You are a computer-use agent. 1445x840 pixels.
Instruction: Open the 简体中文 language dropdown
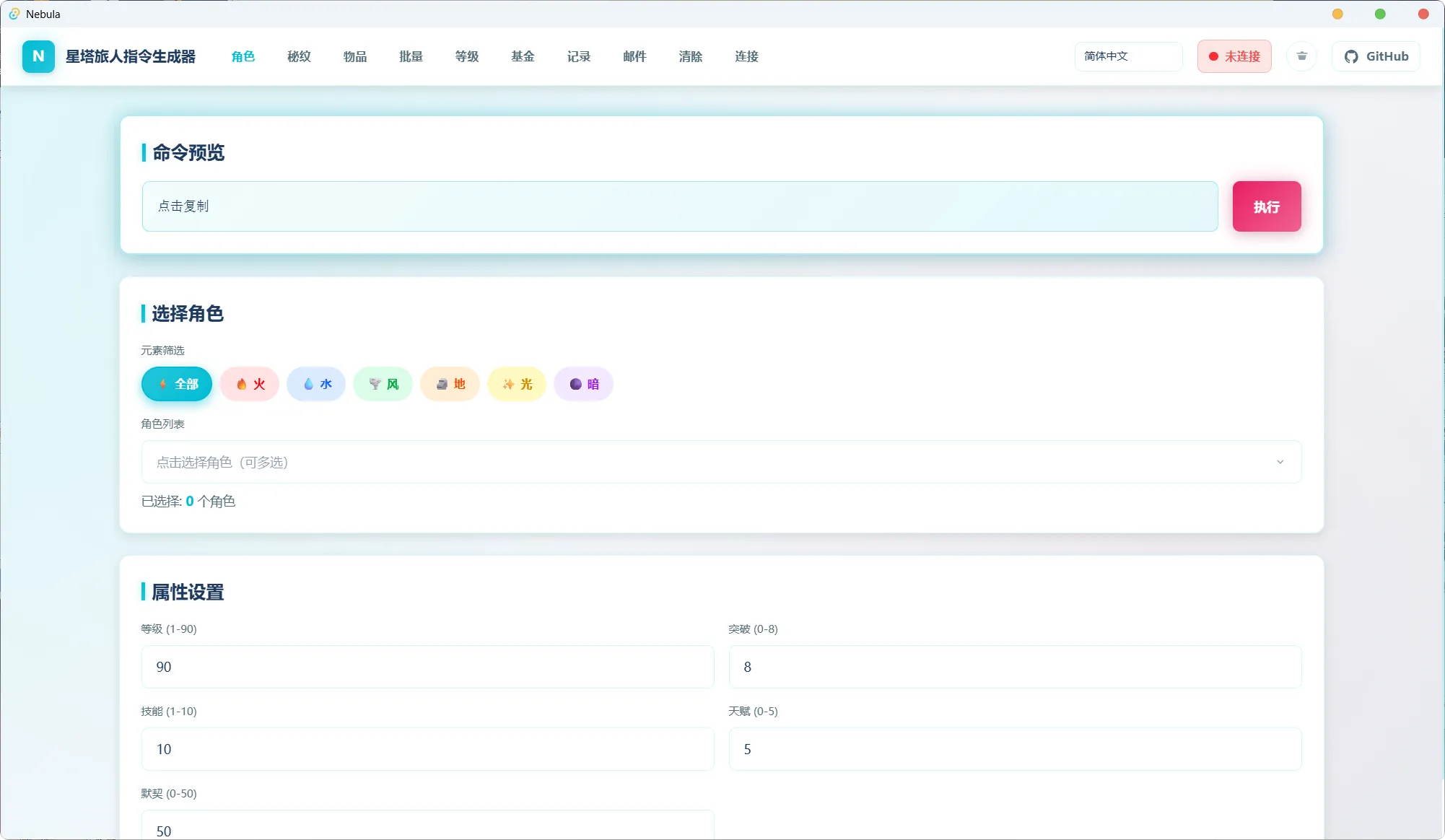coord(1128,56)
